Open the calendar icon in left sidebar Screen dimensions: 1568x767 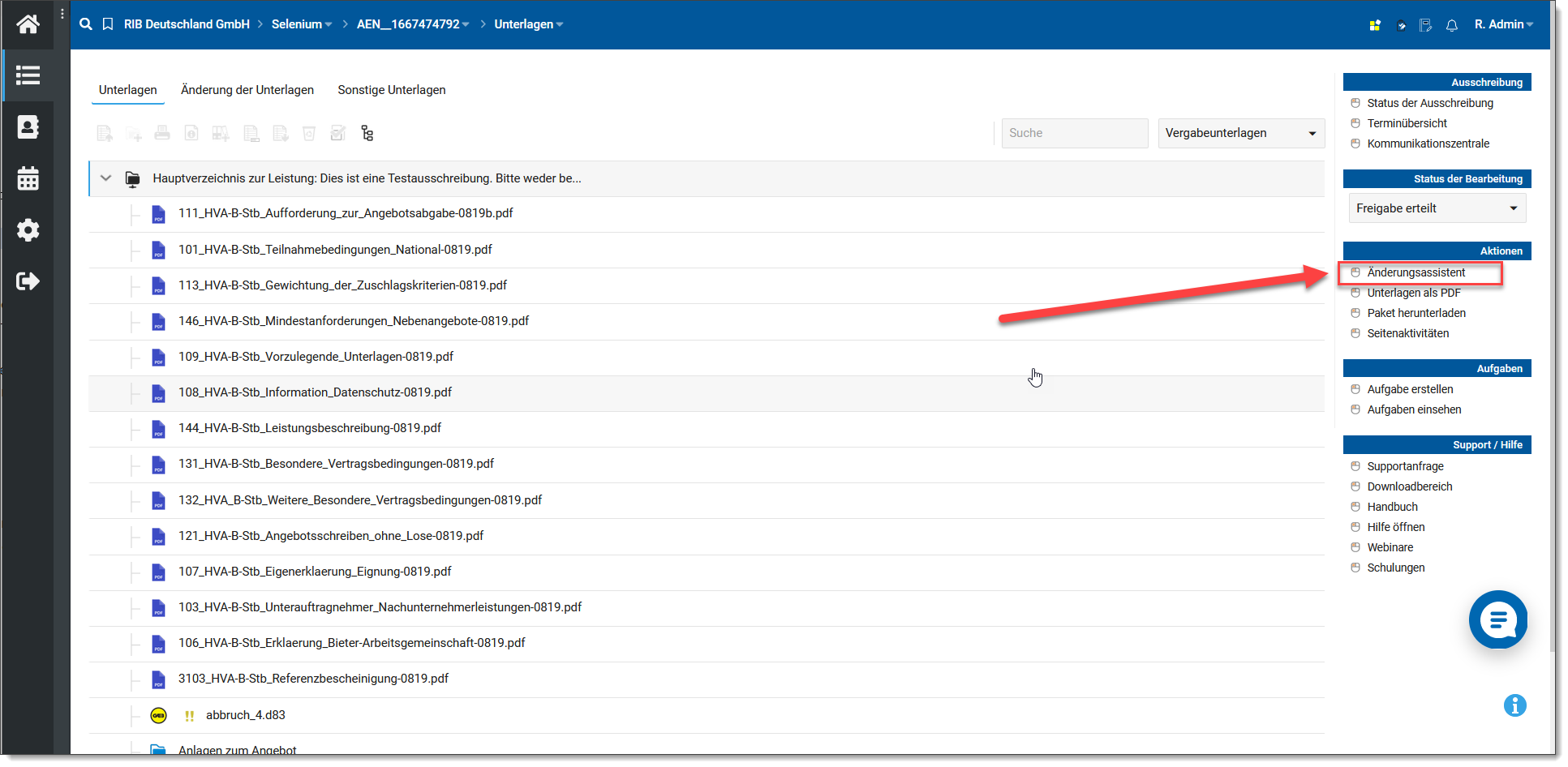point(28,178)
